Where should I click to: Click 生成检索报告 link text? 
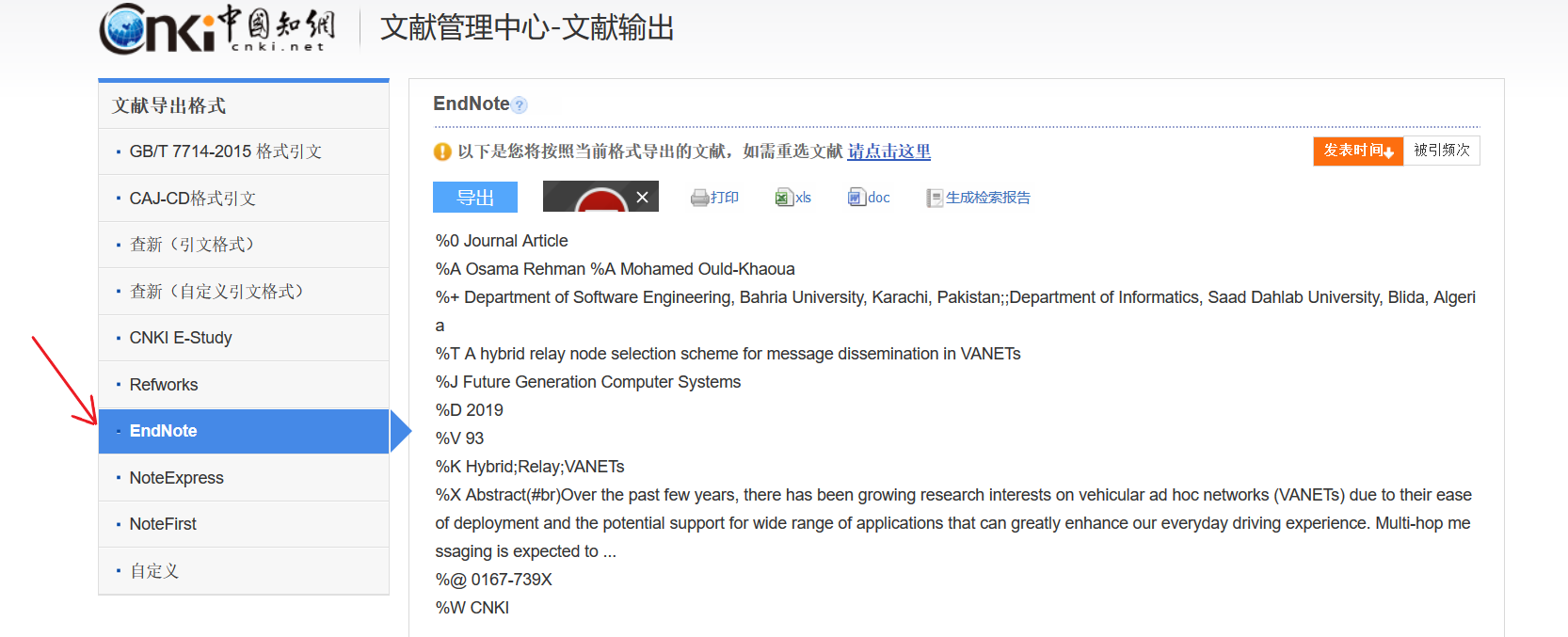pos(988,198)
